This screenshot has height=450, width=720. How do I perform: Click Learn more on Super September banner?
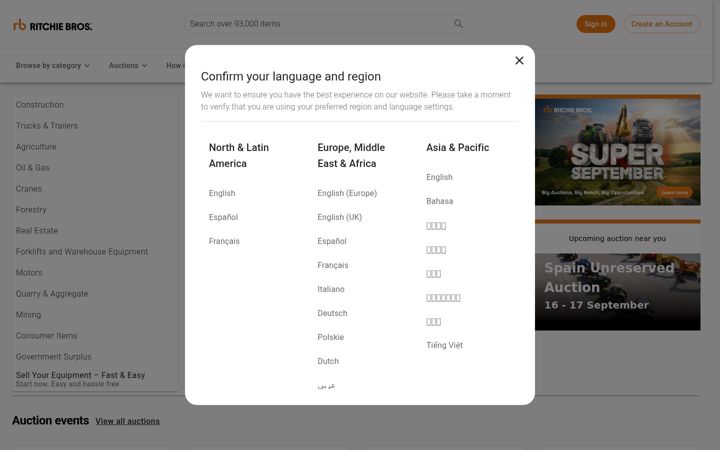[675, 192]
